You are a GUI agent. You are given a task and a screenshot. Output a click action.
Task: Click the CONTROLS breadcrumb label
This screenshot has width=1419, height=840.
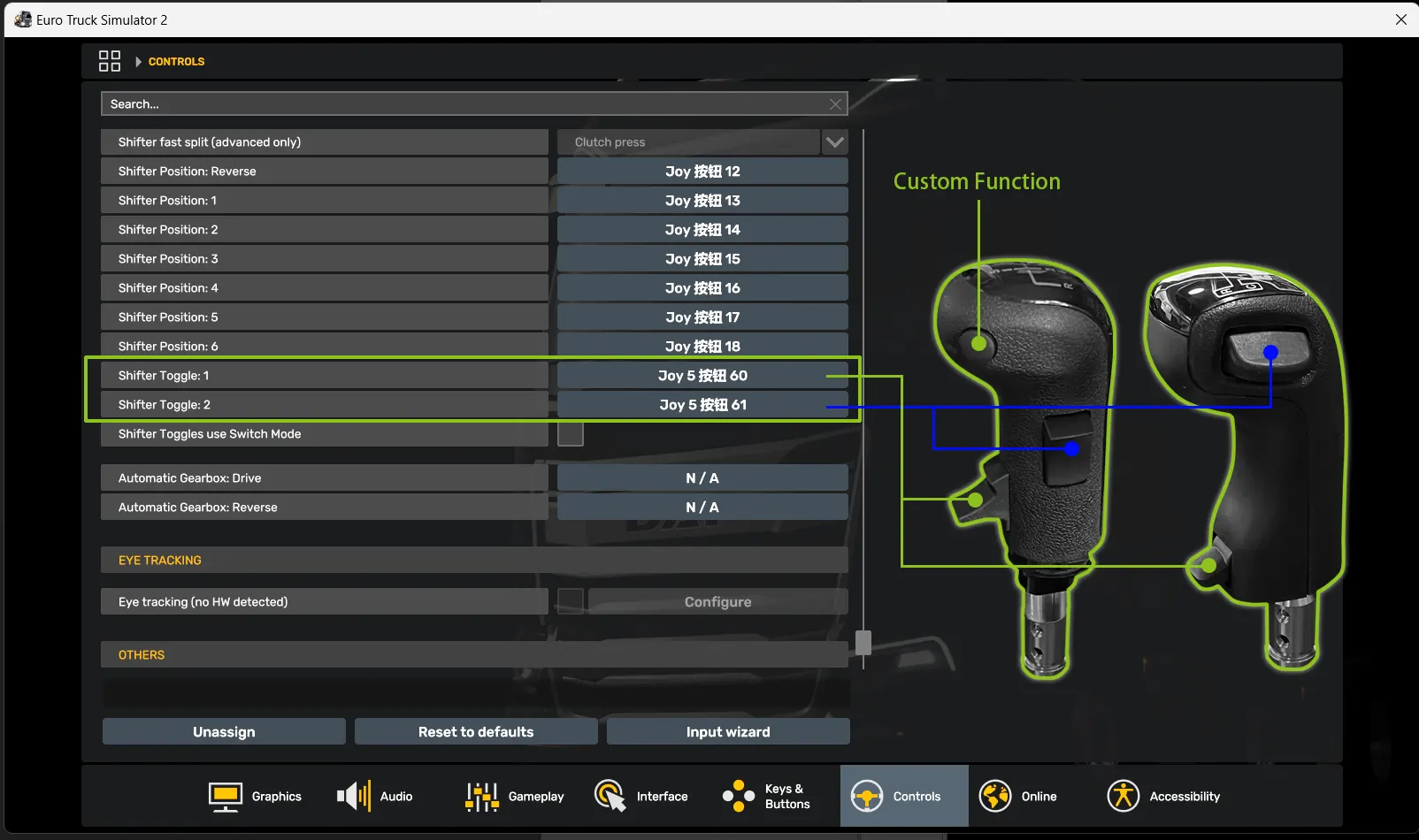[x=176, y=62]
